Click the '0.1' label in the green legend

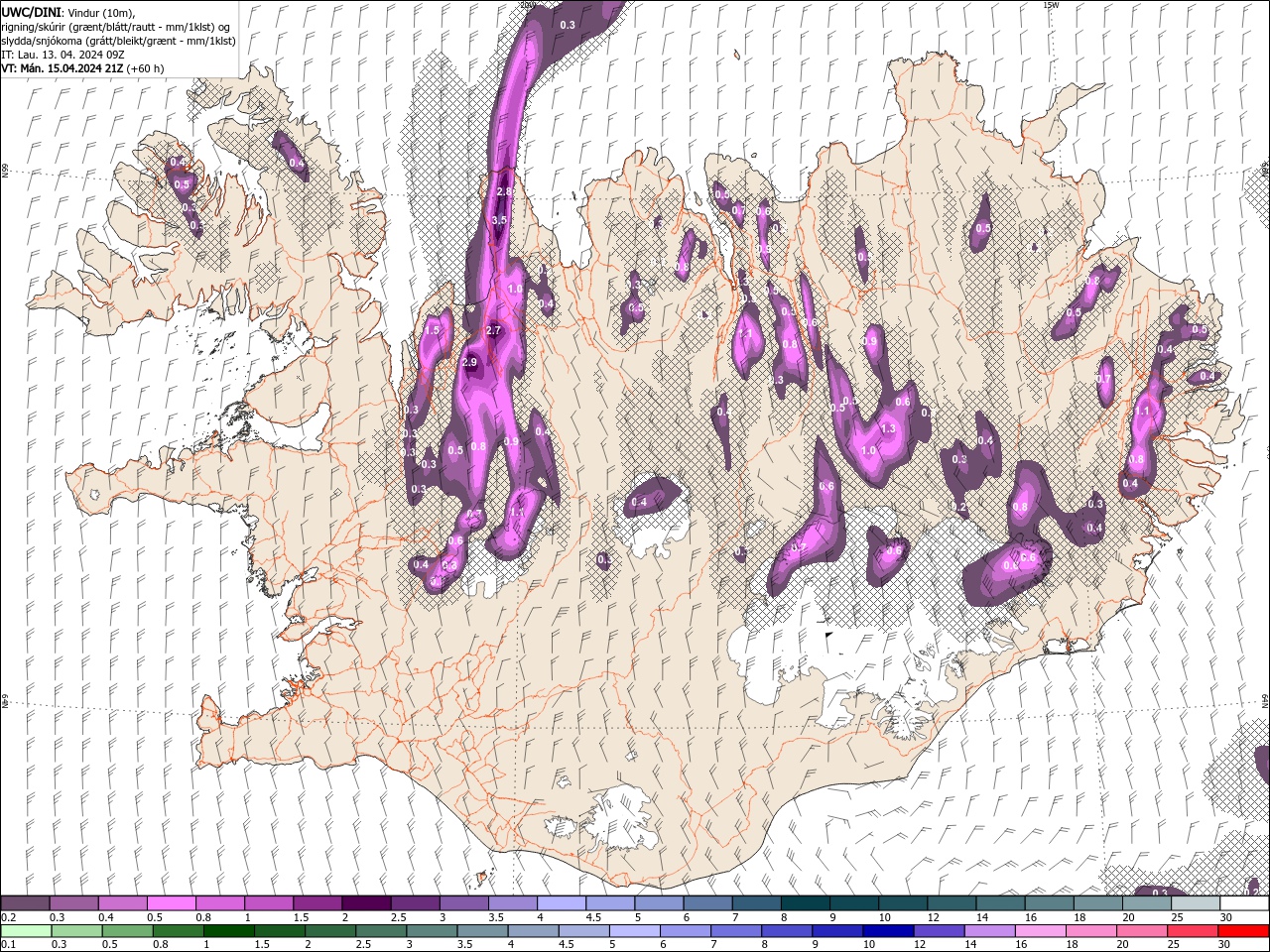click(x=8, y=944)
